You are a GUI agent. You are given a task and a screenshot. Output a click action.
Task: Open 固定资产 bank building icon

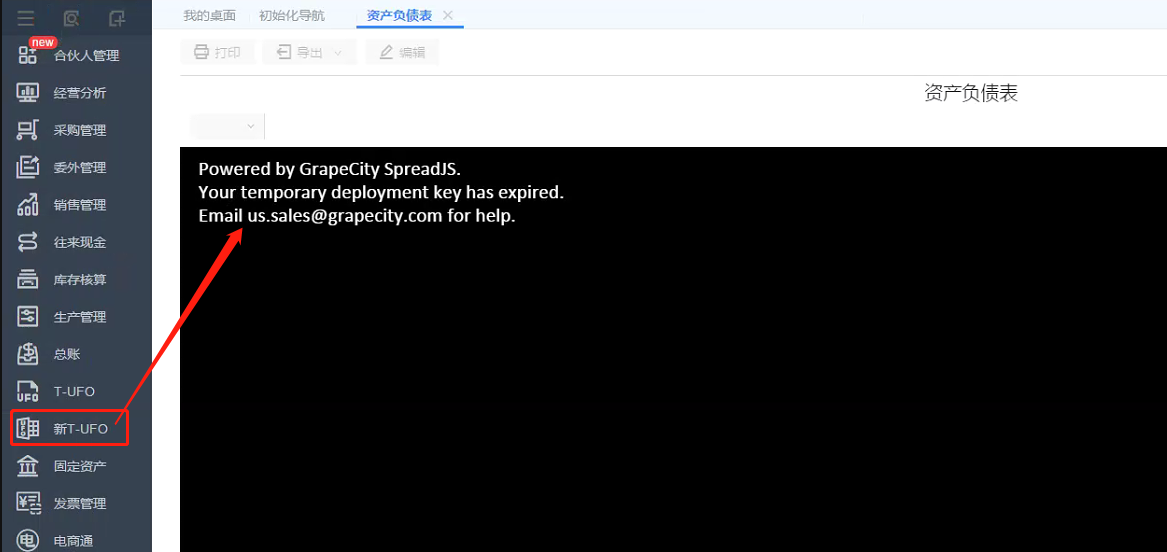point(28,466)
